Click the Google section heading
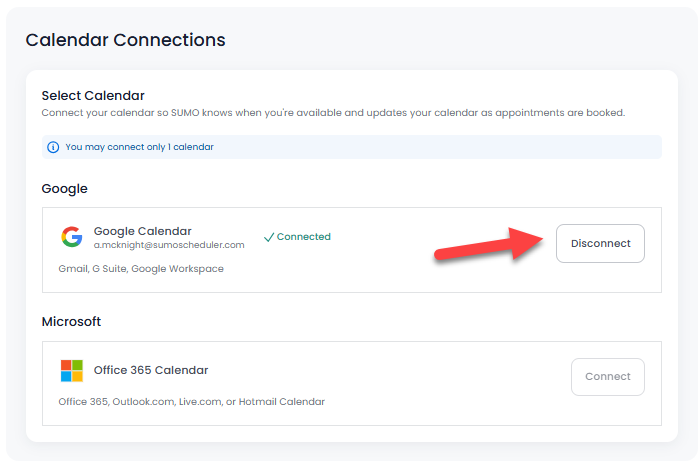 [65, 189]
